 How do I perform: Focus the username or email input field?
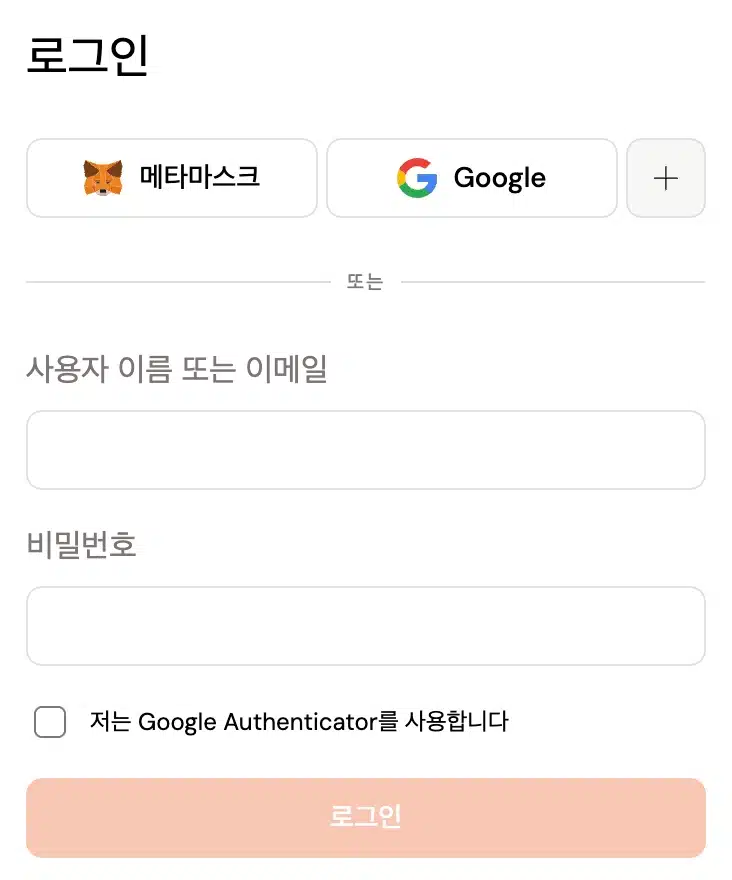(x=366, y=450)
